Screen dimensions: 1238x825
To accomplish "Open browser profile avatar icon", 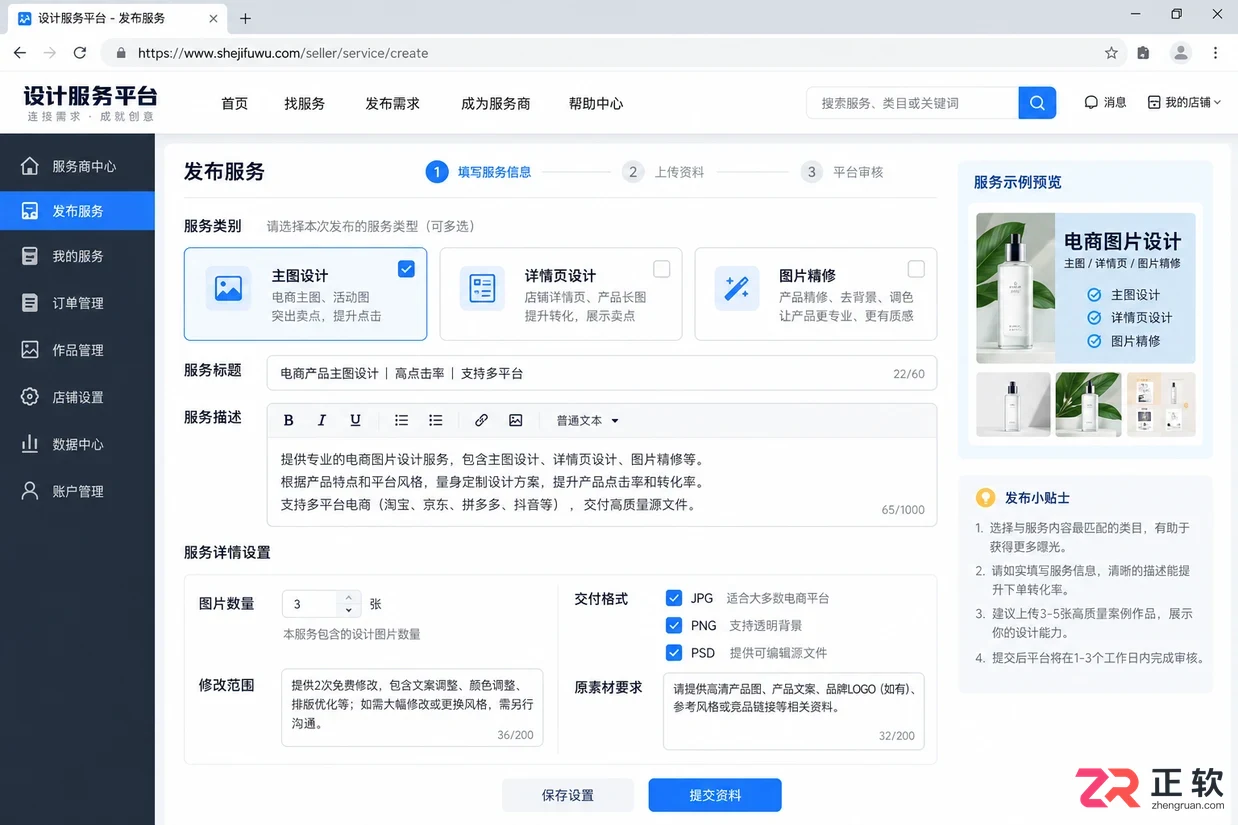I will tap(1181, 53).
